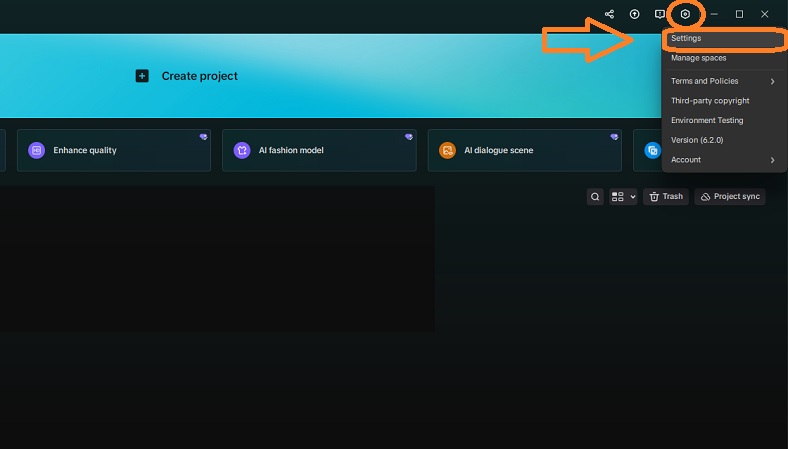The width and height of the screenshot is (788, 449).
Task: Expand the Account submenu
Action: (x=722, y=160)
